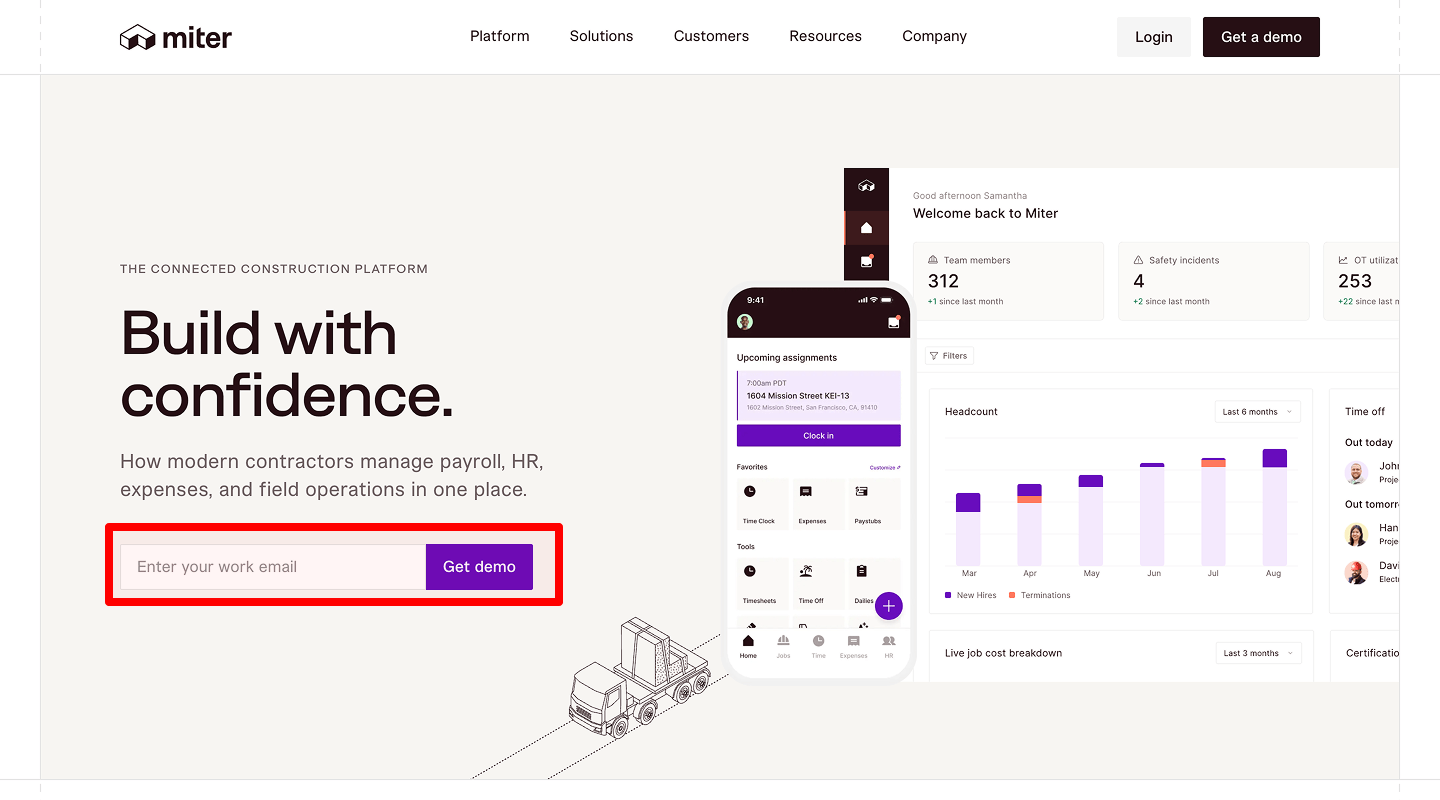This screenshot has height=800, width=1440.
Task: Toggle the Terminations legend in Headcount chart
Action: (x=1040, y=595)
